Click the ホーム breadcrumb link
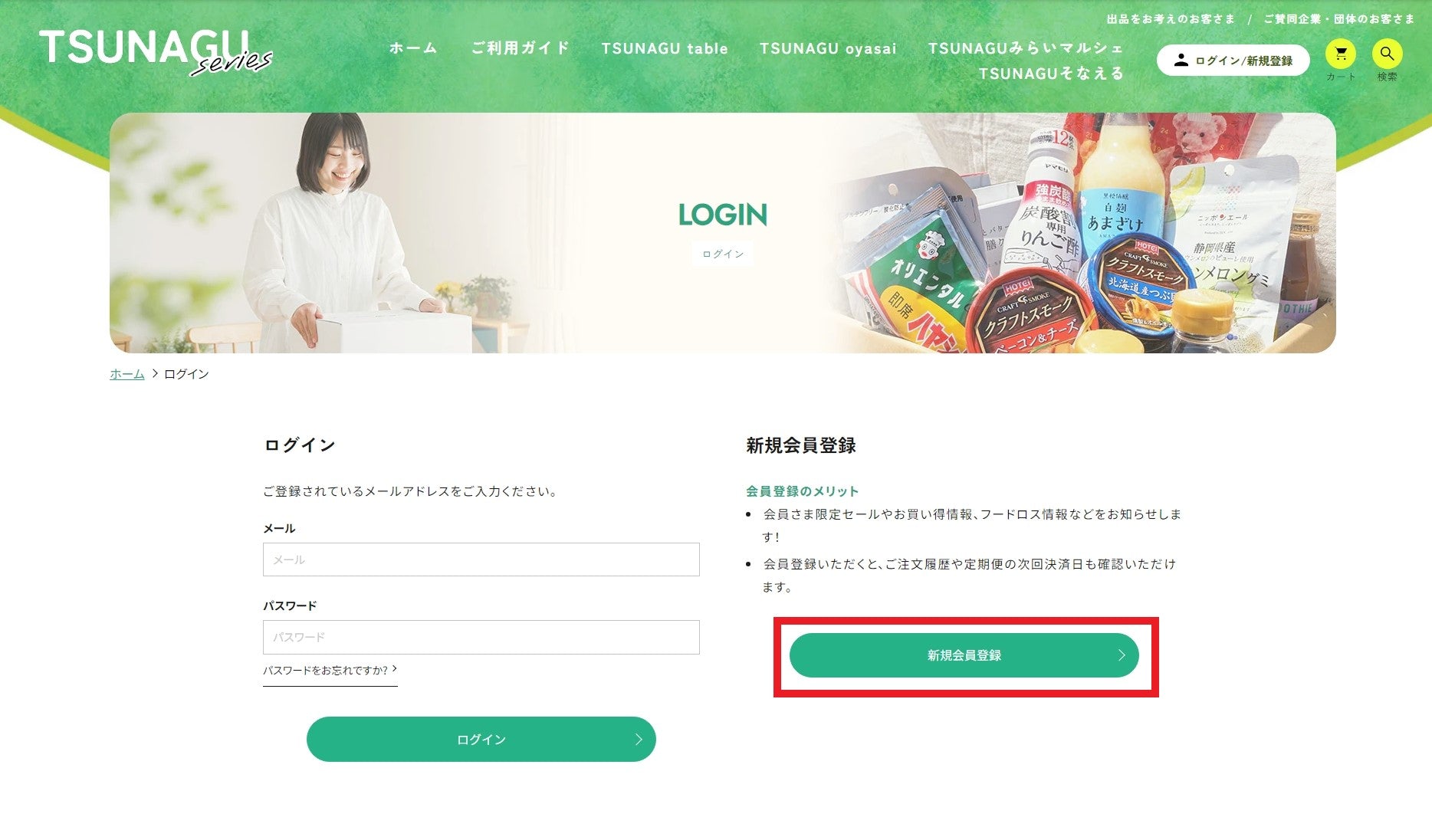Viewport: 1432px width, 840px height. coord(127,374)
